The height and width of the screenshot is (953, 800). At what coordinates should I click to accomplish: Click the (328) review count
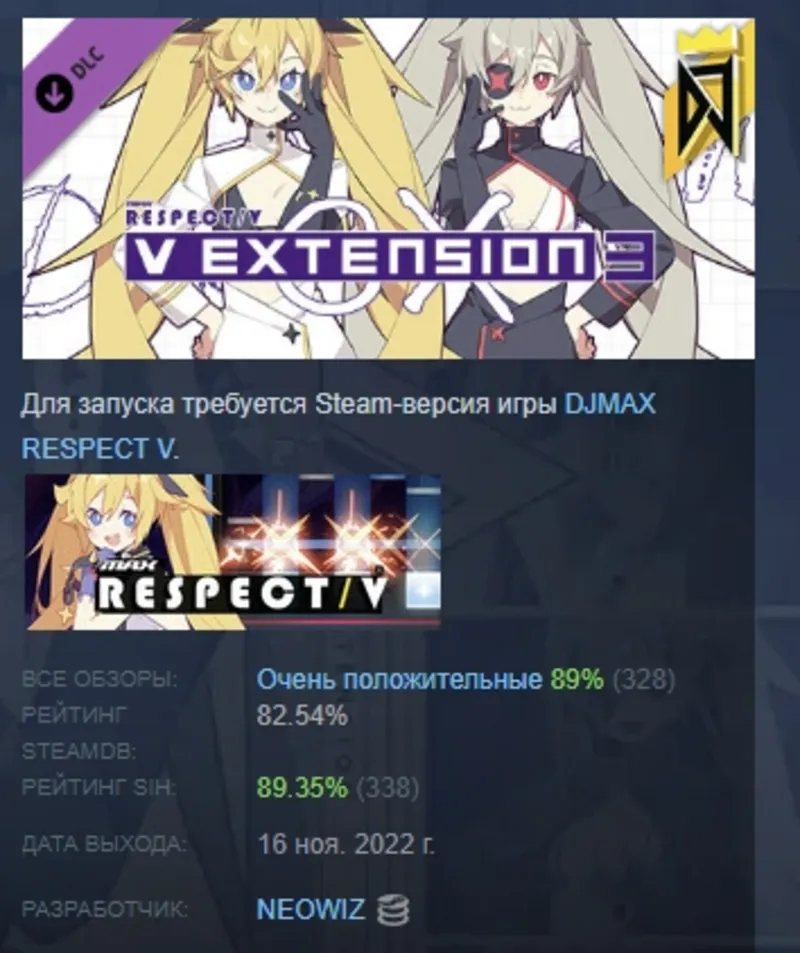[644, 679]
